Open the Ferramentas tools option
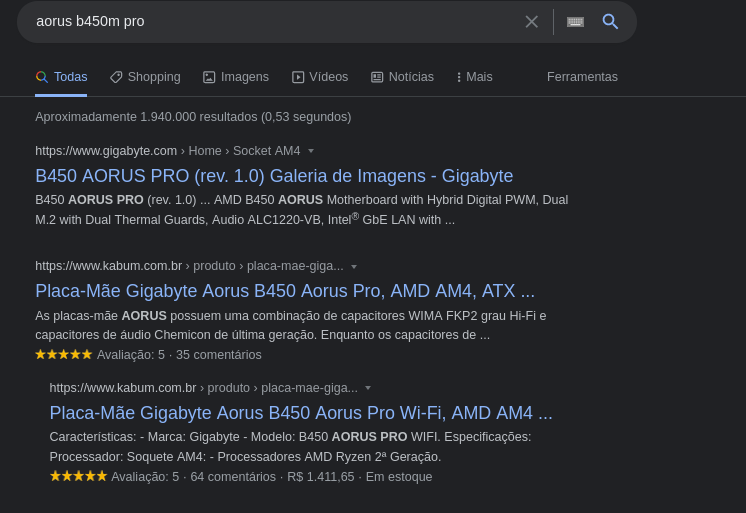Screen dimensions: 746x513 (582, 77)
